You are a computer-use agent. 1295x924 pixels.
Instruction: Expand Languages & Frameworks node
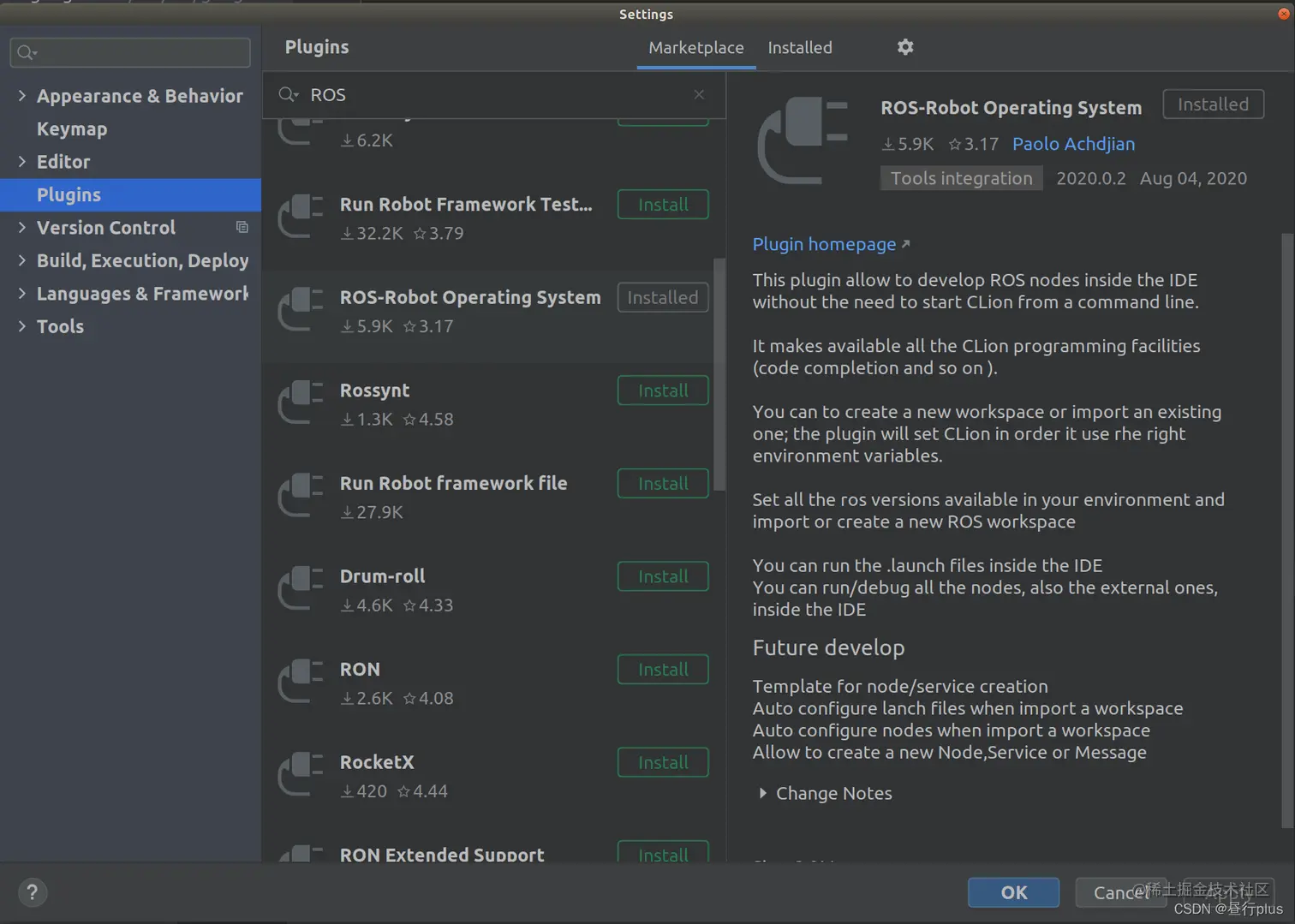(x=21, y=293)
